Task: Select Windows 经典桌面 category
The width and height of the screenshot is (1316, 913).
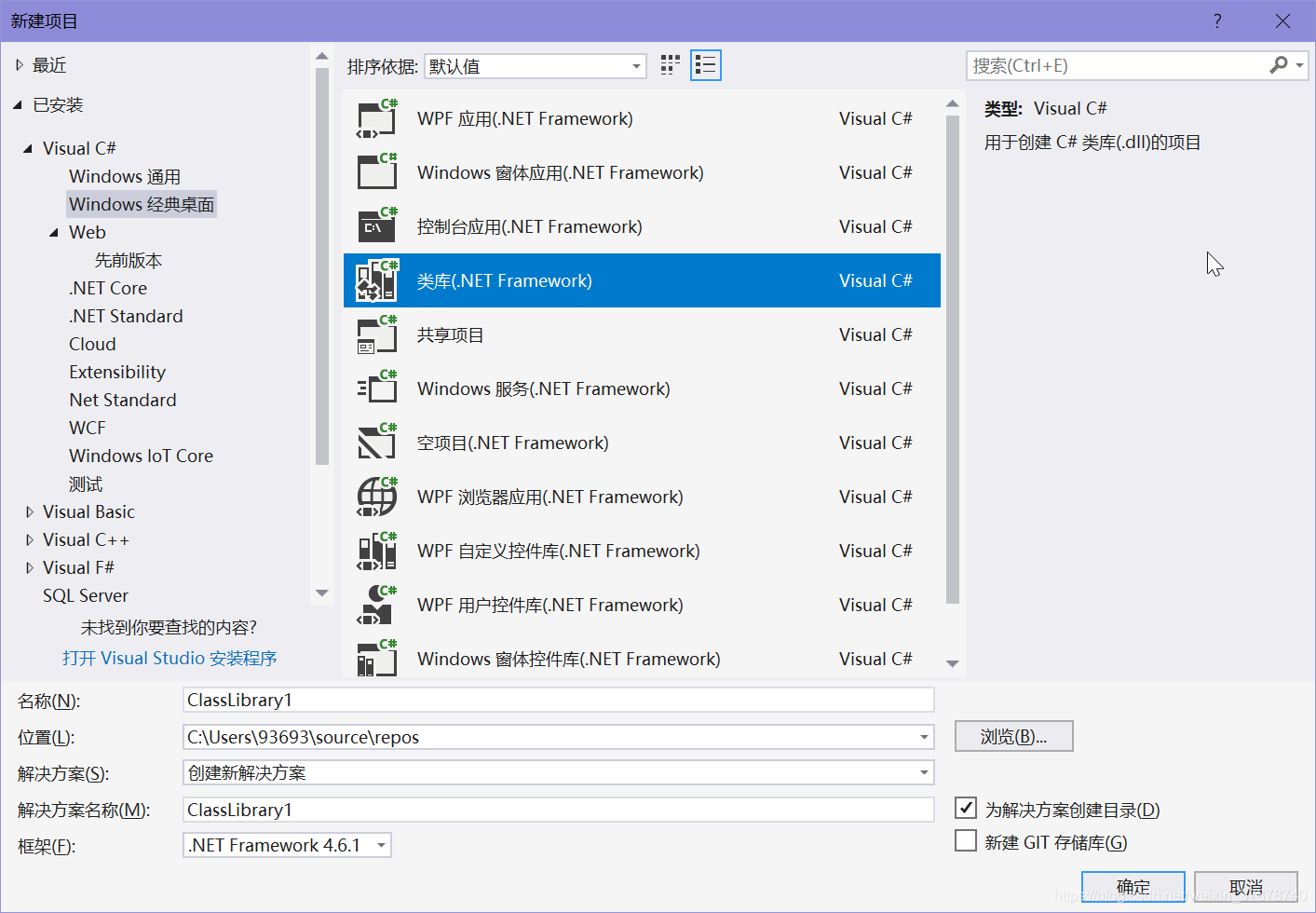Action: (142, 204)
